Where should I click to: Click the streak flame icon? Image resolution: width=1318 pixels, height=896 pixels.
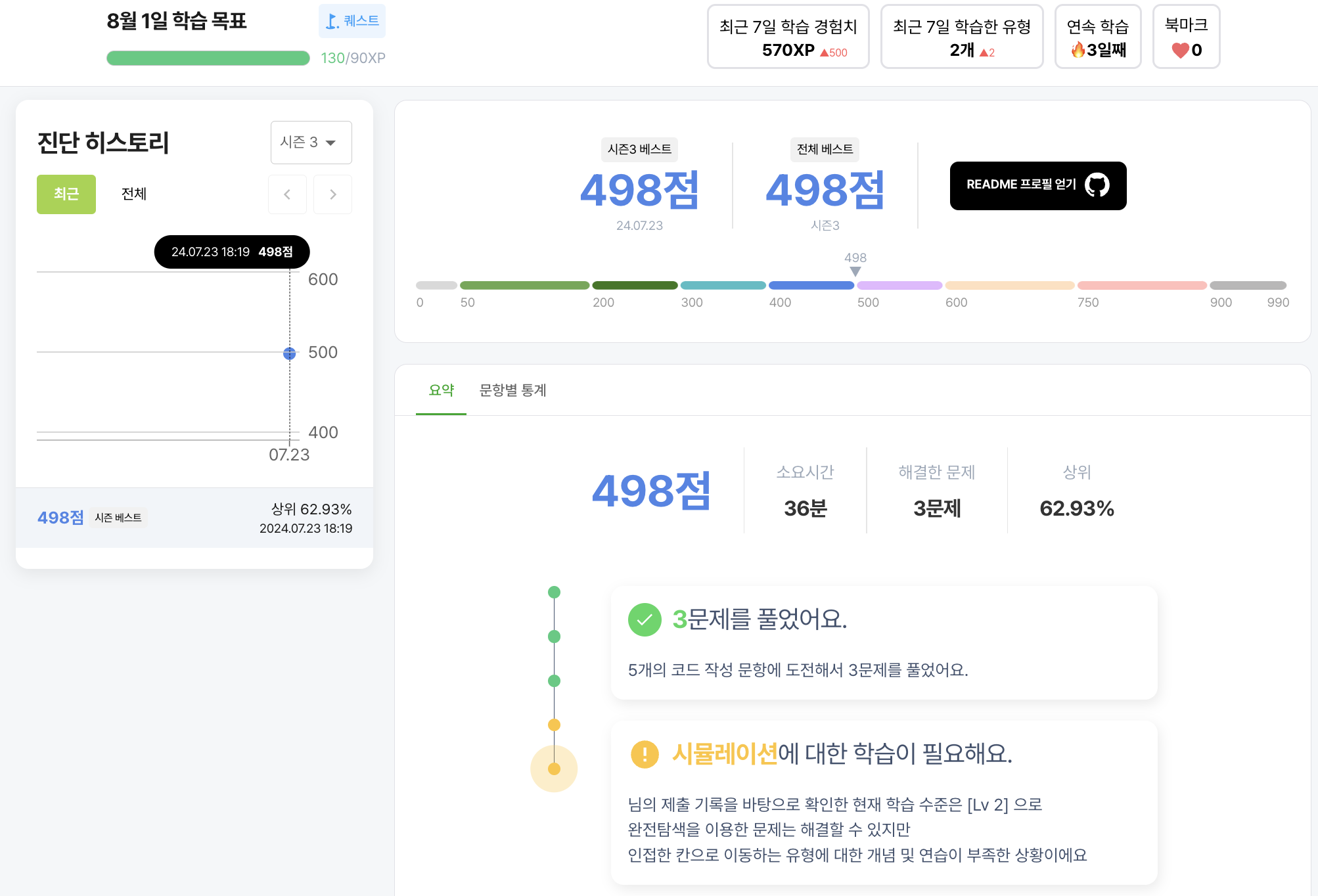point(1078,50)
